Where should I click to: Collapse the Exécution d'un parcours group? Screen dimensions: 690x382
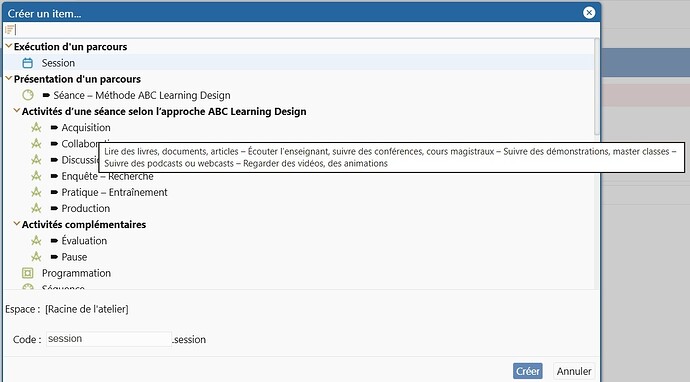(8, 46)
